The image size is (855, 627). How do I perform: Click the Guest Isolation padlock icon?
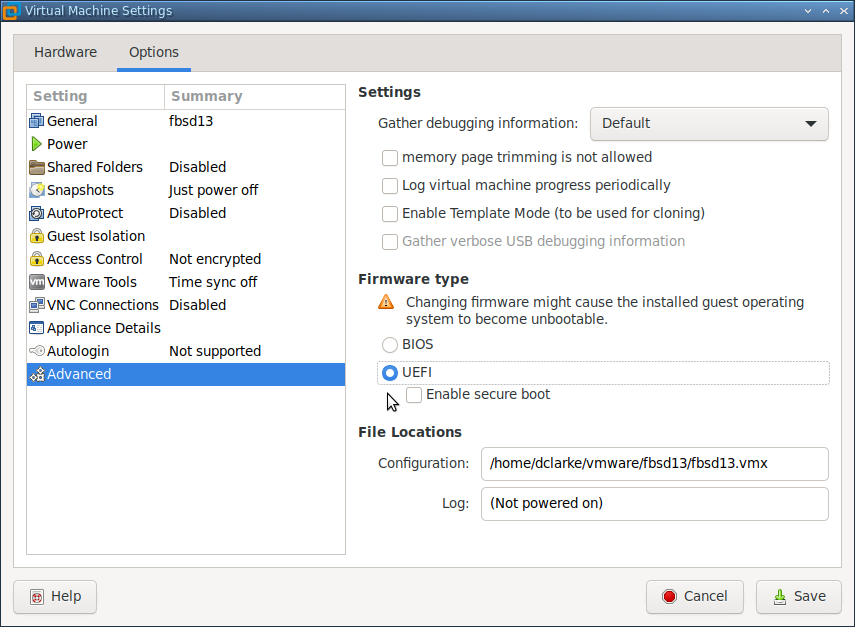[37, 236]
